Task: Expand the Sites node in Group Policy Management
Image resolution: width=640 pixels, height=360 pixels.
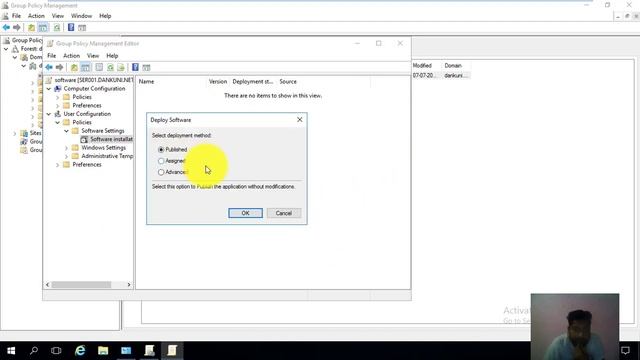Action: click(x=15, y=133)
